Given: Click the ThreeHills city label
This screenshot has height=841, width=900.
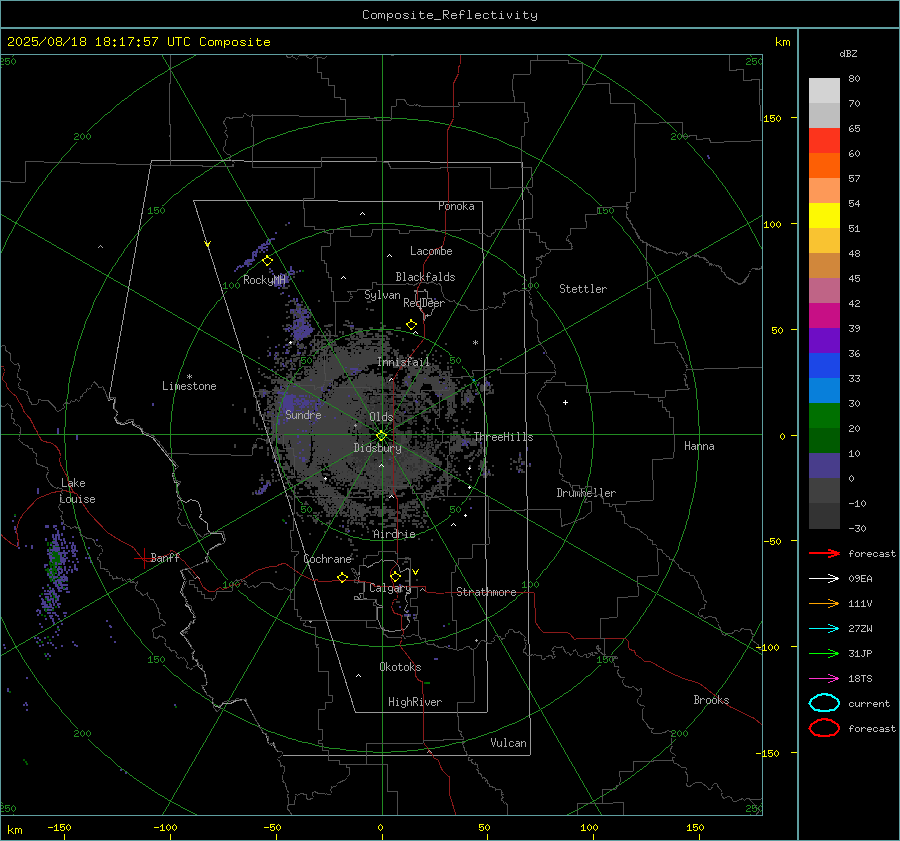Looking at the screenshot, I should [x=503, y=437].
